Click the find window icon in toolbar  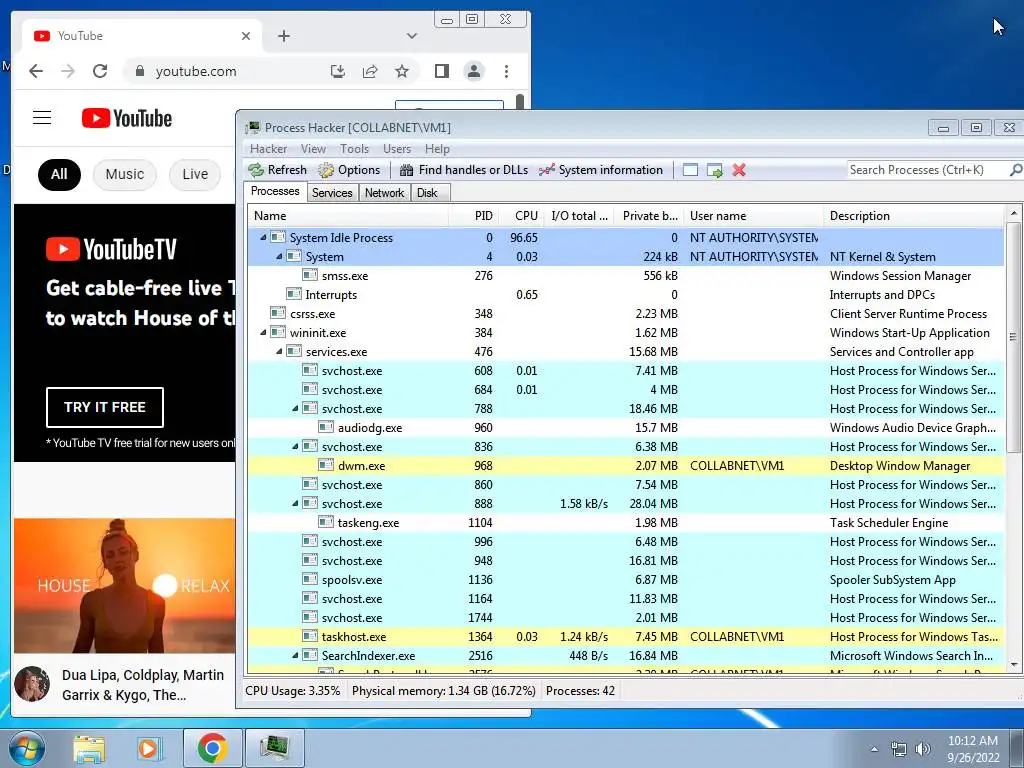click(690, 170)
